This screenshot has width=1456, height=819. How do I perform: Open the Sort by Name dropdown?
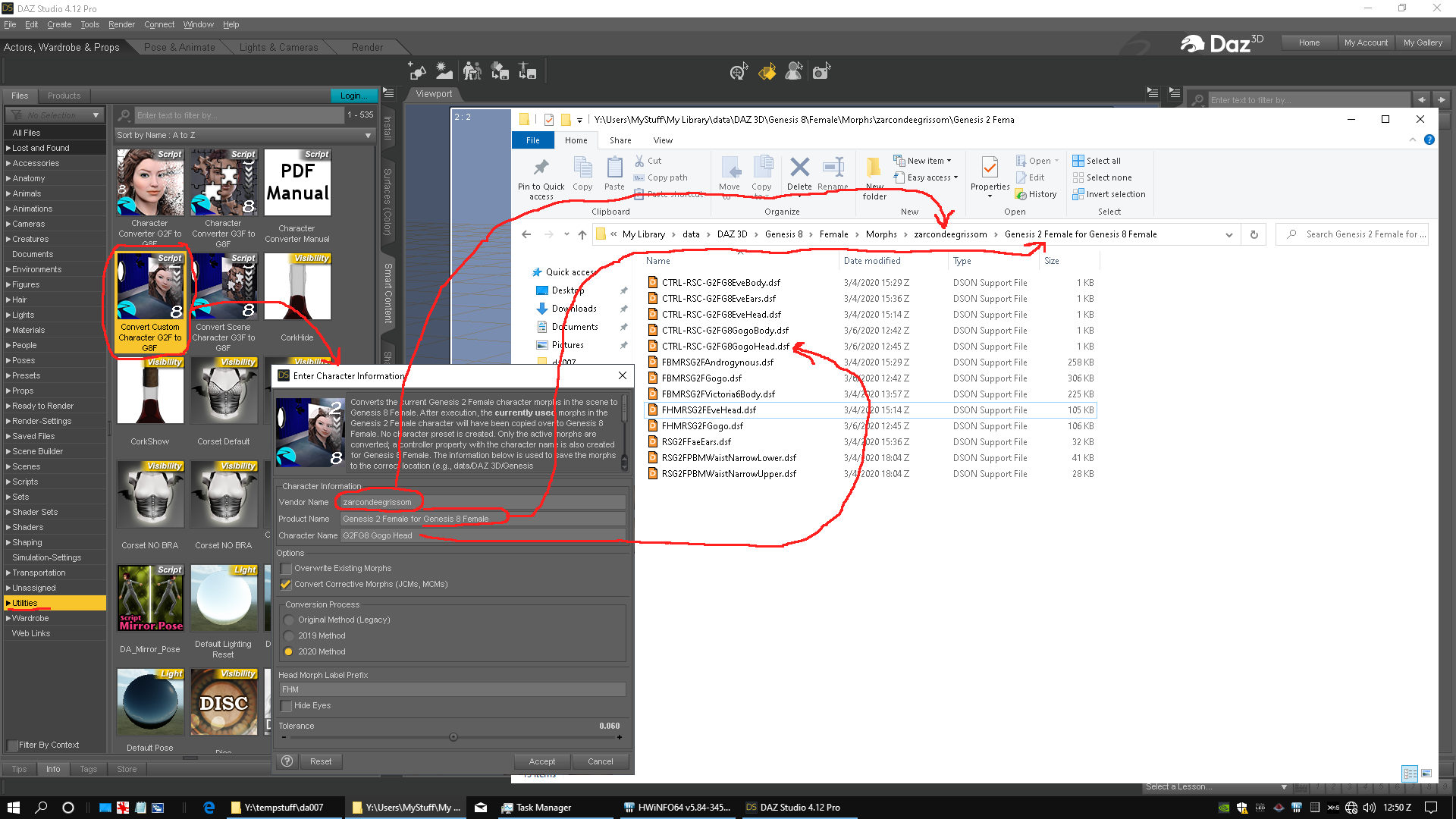pyautogui.click(x=243, y=135)
